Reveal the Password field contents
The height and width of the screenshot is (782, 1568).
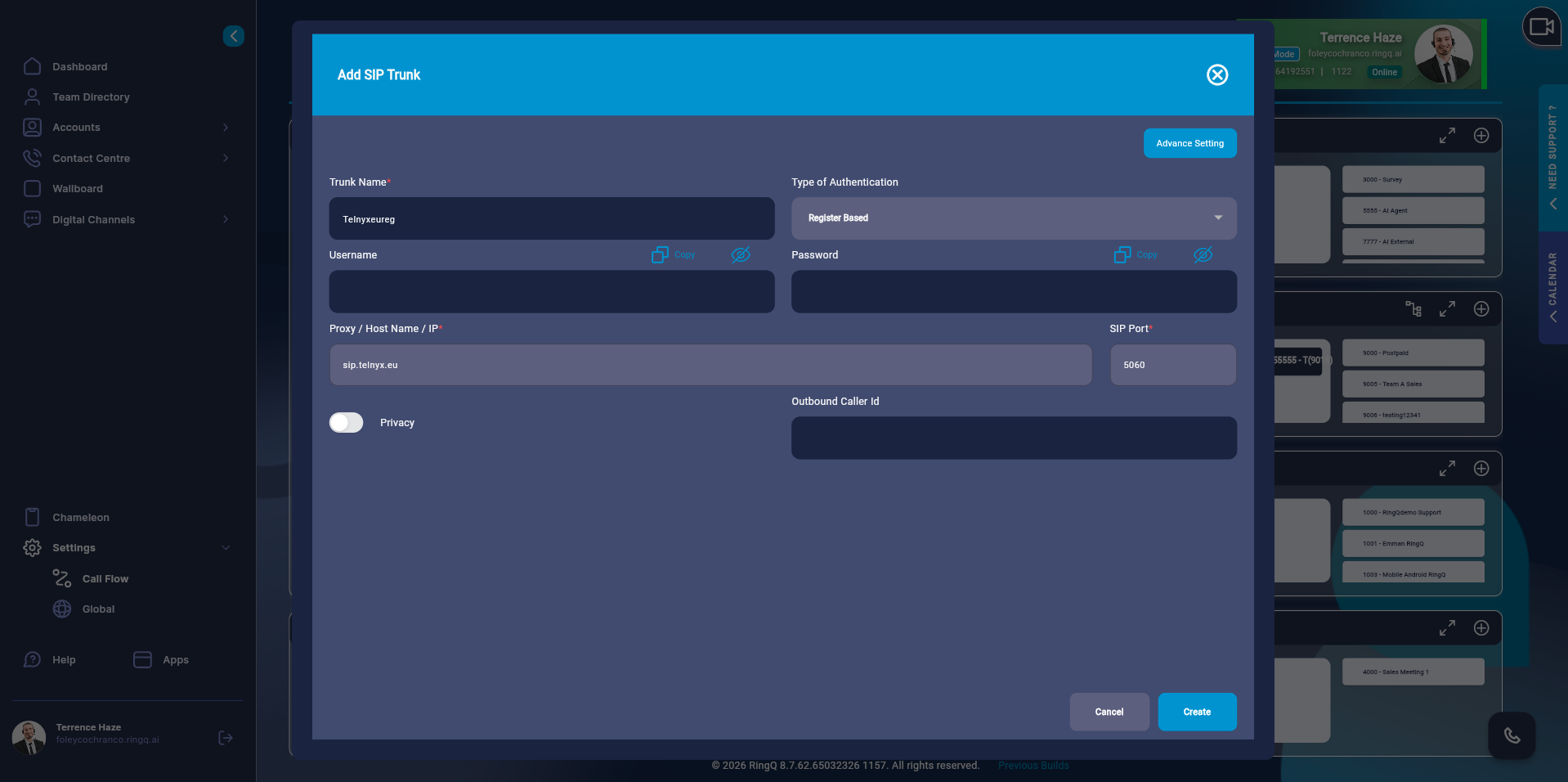click(1202, 254)
